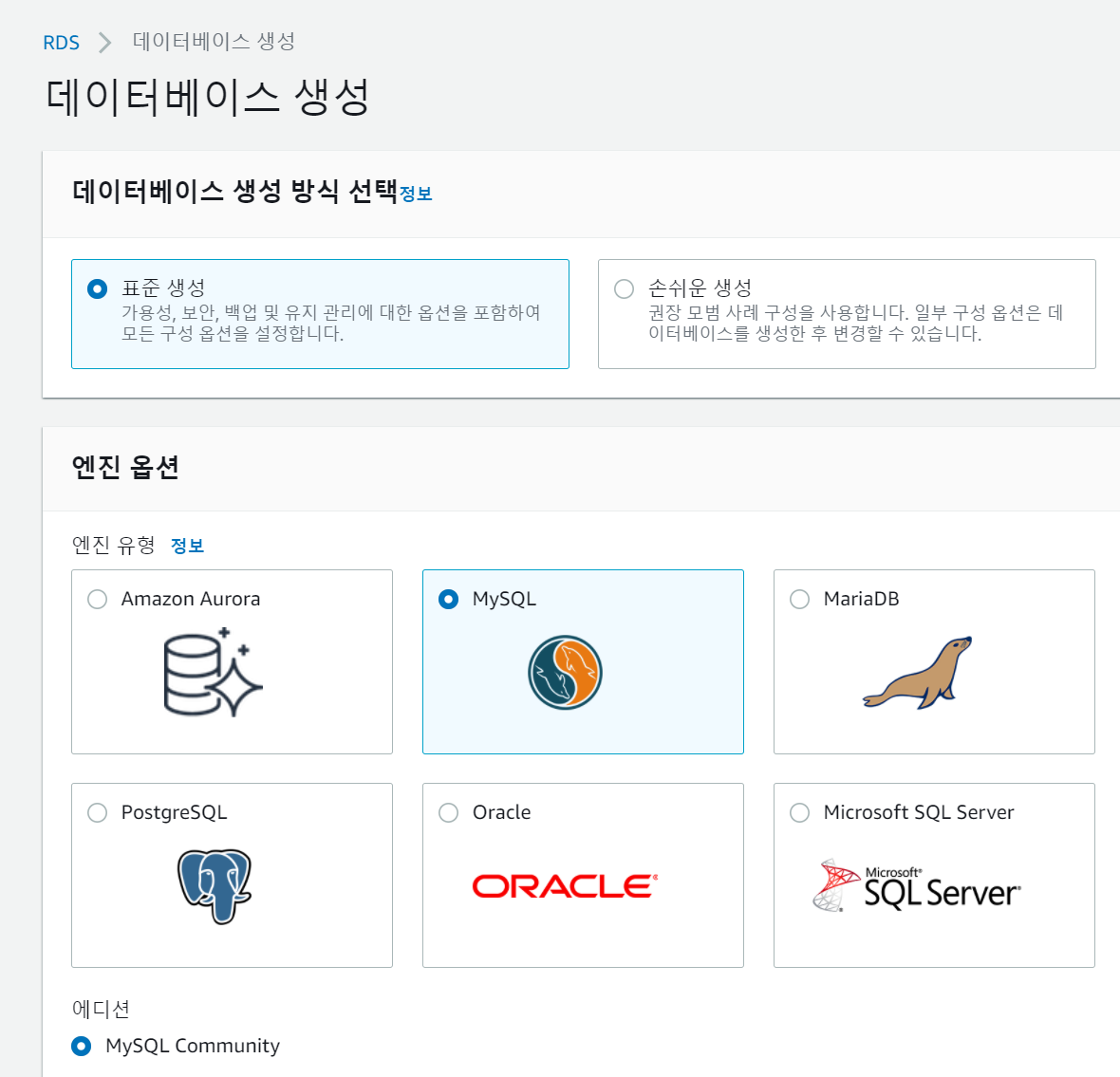
Task: Click the 표준 생성 description text
Action: pos(330,323)
